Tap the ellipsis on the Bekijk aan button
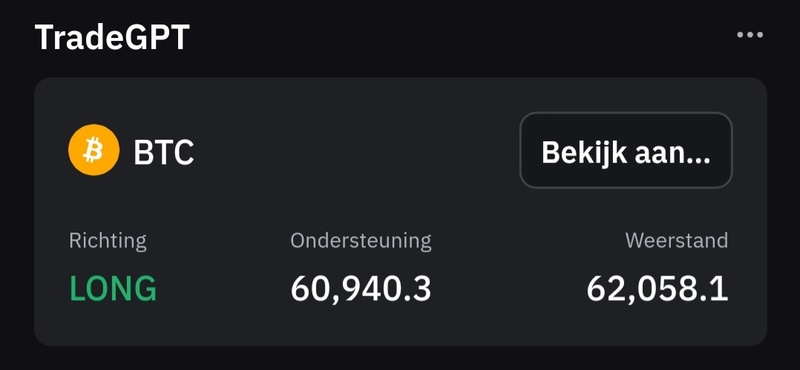Screen dimensions: 800x370 (698, 160)
